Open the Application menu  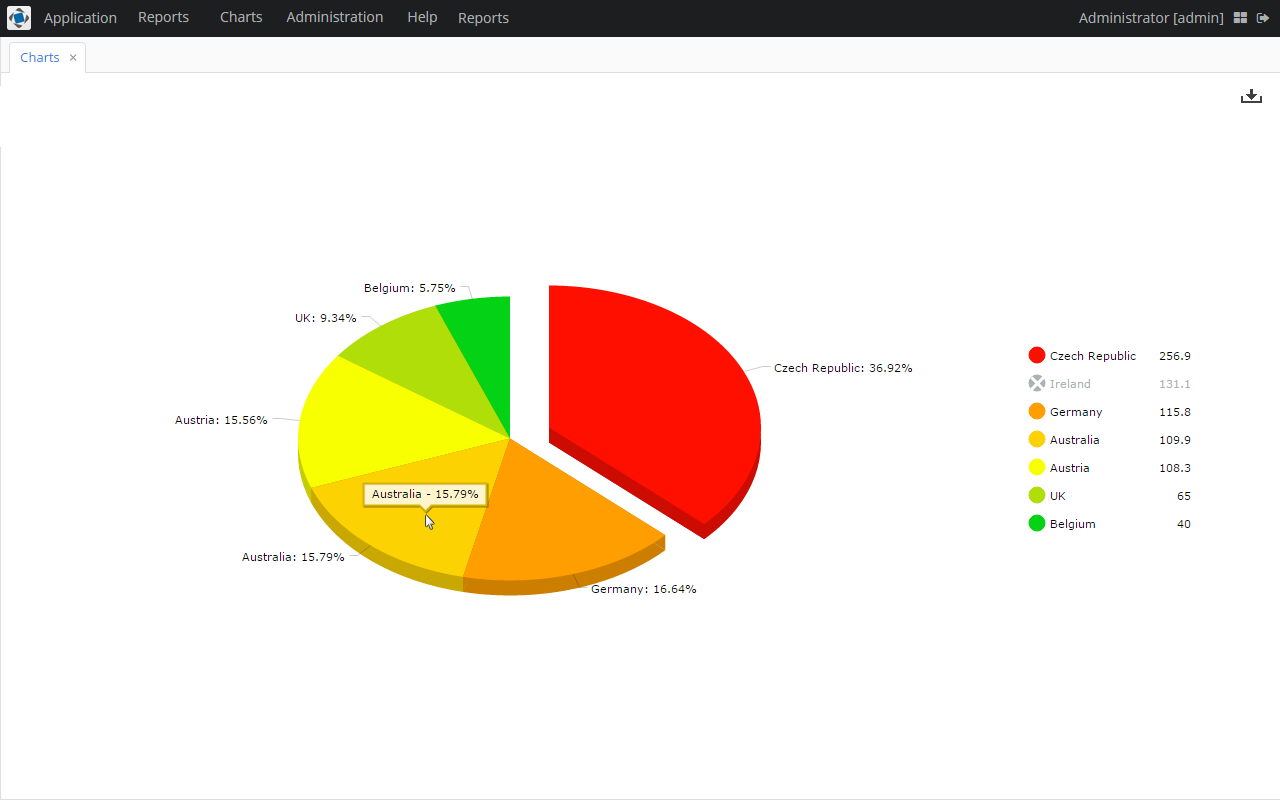80,18
